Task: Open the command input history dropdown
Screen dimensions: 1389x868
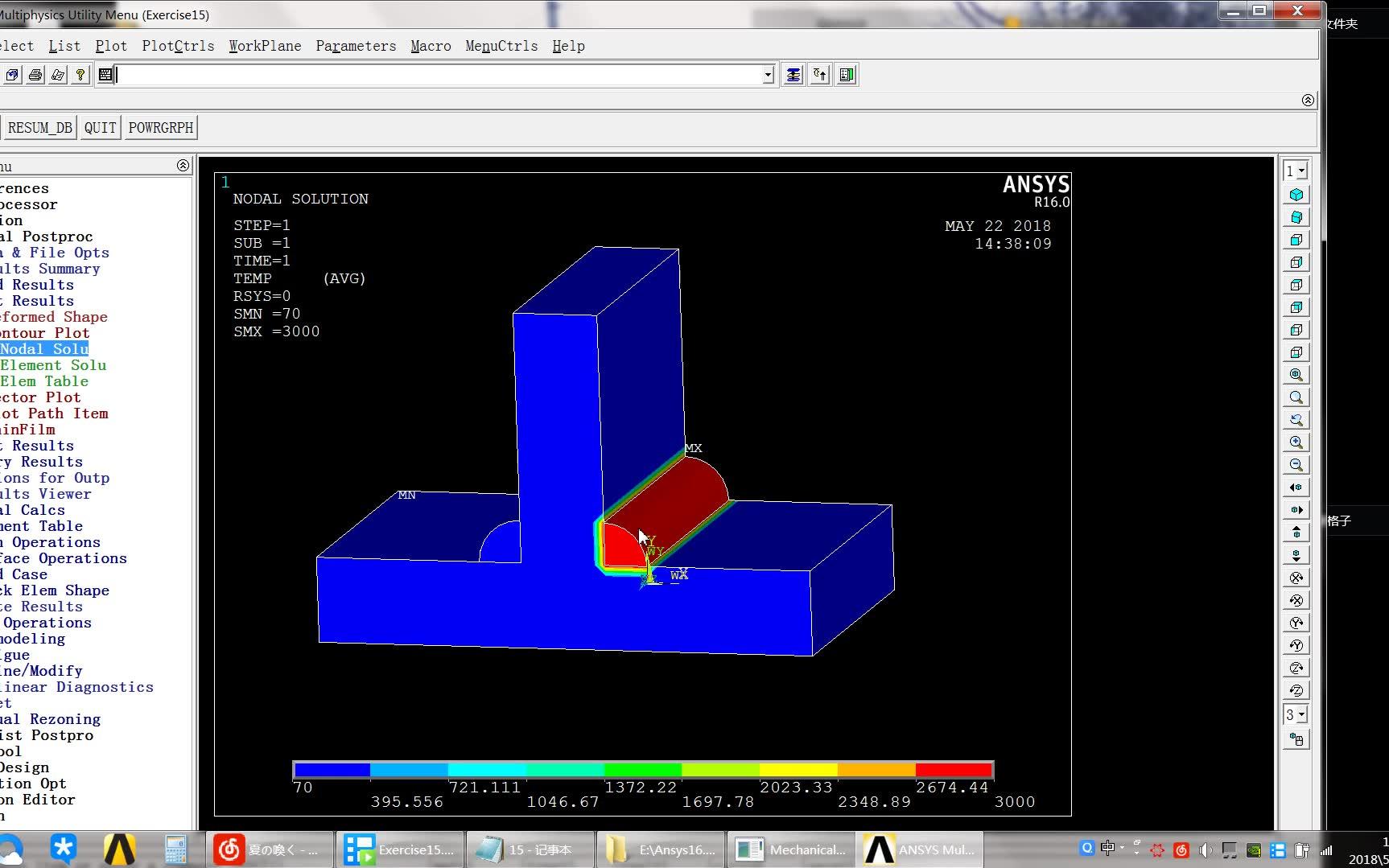Action: pyautogui.click(x=767, y=75)
